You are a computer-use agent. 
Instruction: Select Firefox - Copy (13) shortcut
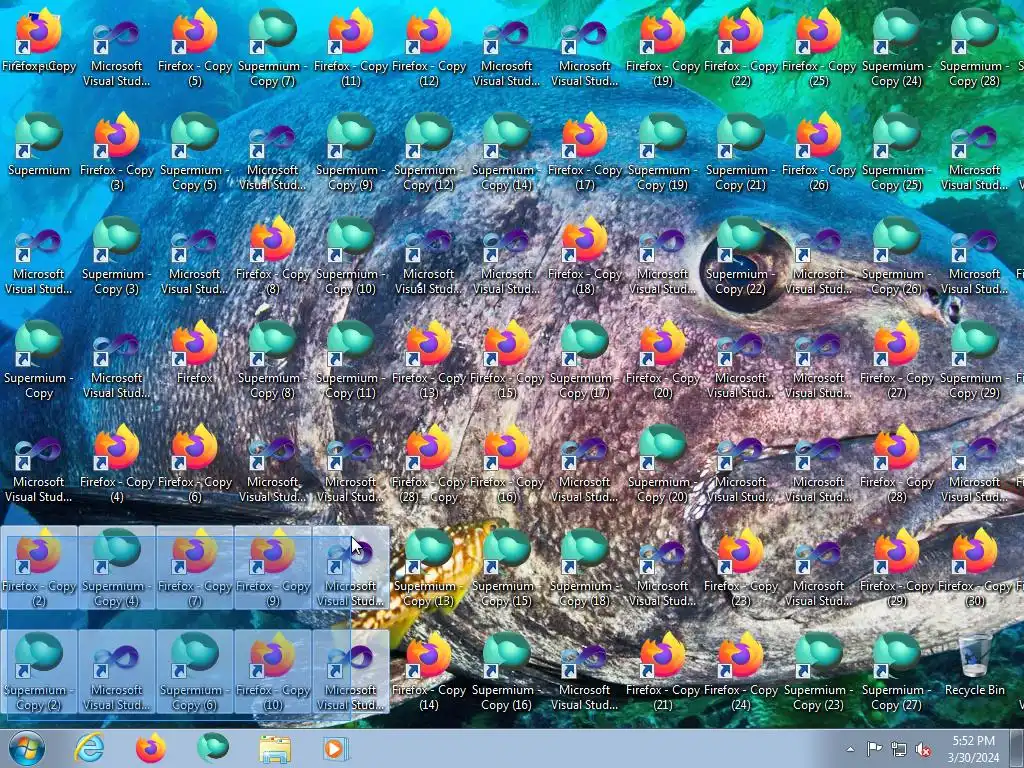point(428,359)
